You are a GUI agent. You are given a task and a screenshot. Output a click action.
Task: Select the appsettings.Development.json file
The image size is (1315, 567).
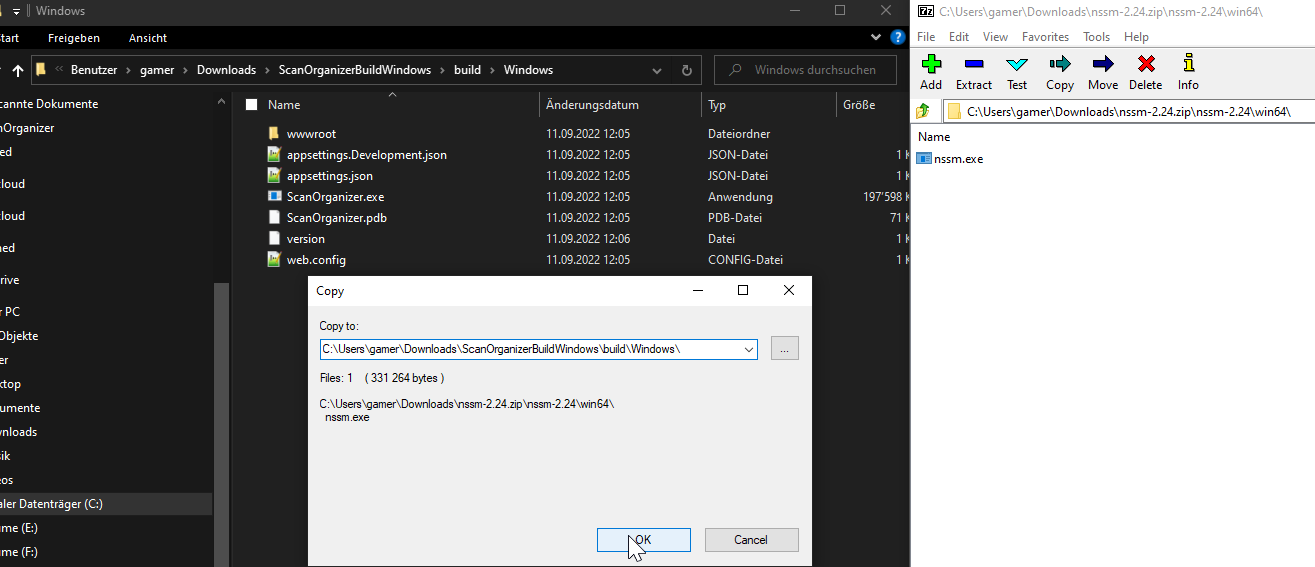[366, 155]
